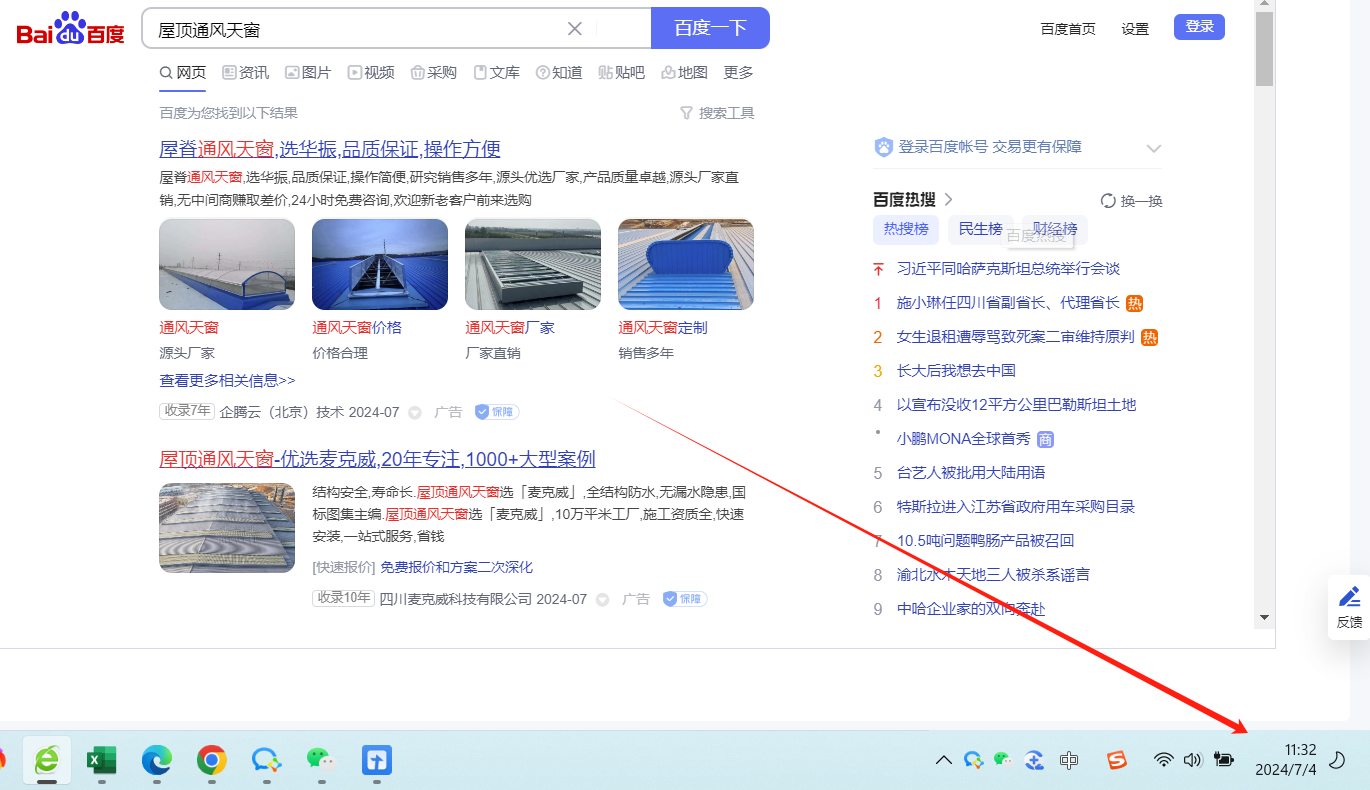Open the clock showing 11:32 2024/7/4
This screenshot has height=790, width=1370.
coord(1285,760)
